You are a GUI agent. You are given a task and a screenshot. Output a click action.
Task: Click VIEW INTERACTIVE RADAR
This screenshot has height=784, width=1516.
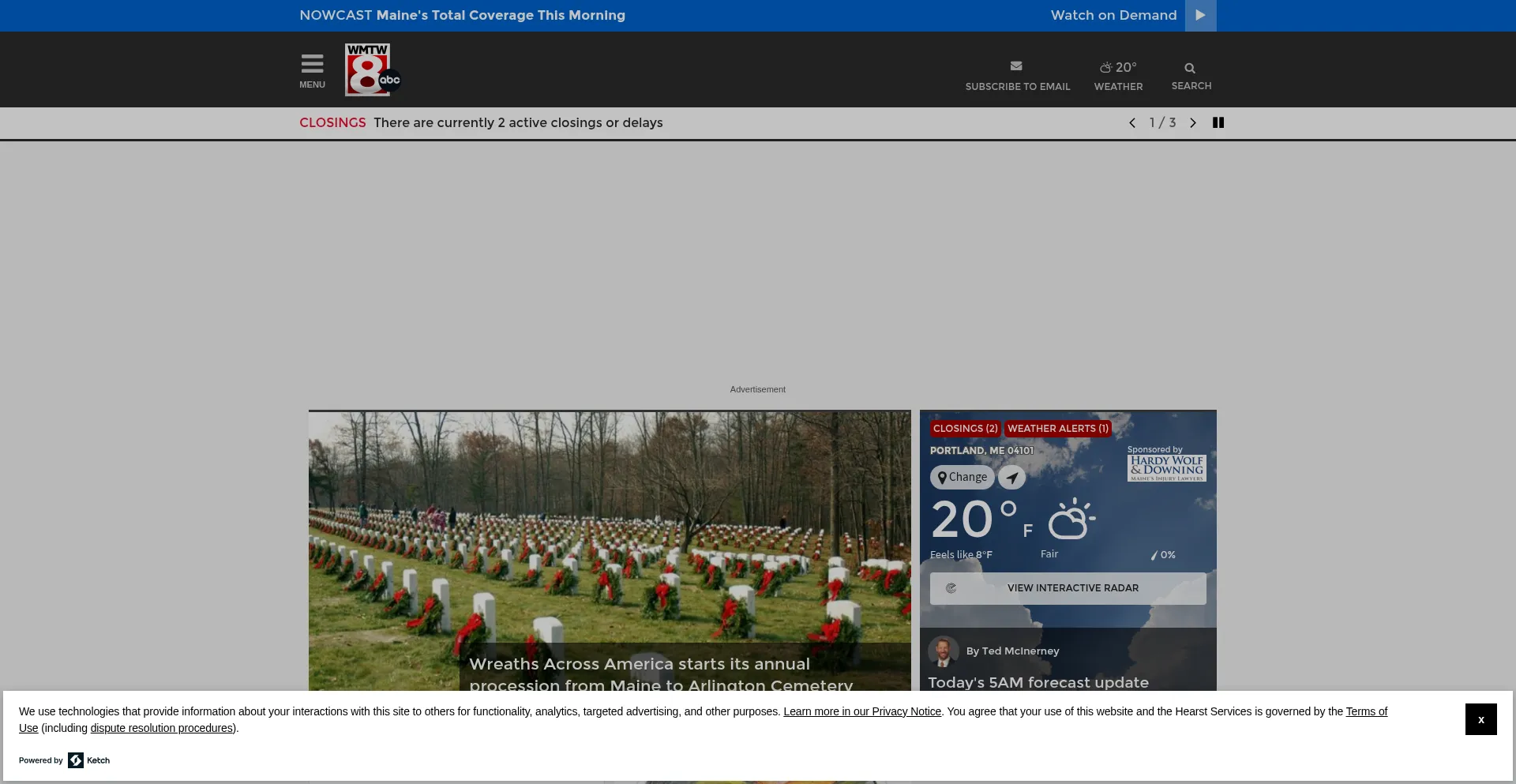1072,588
